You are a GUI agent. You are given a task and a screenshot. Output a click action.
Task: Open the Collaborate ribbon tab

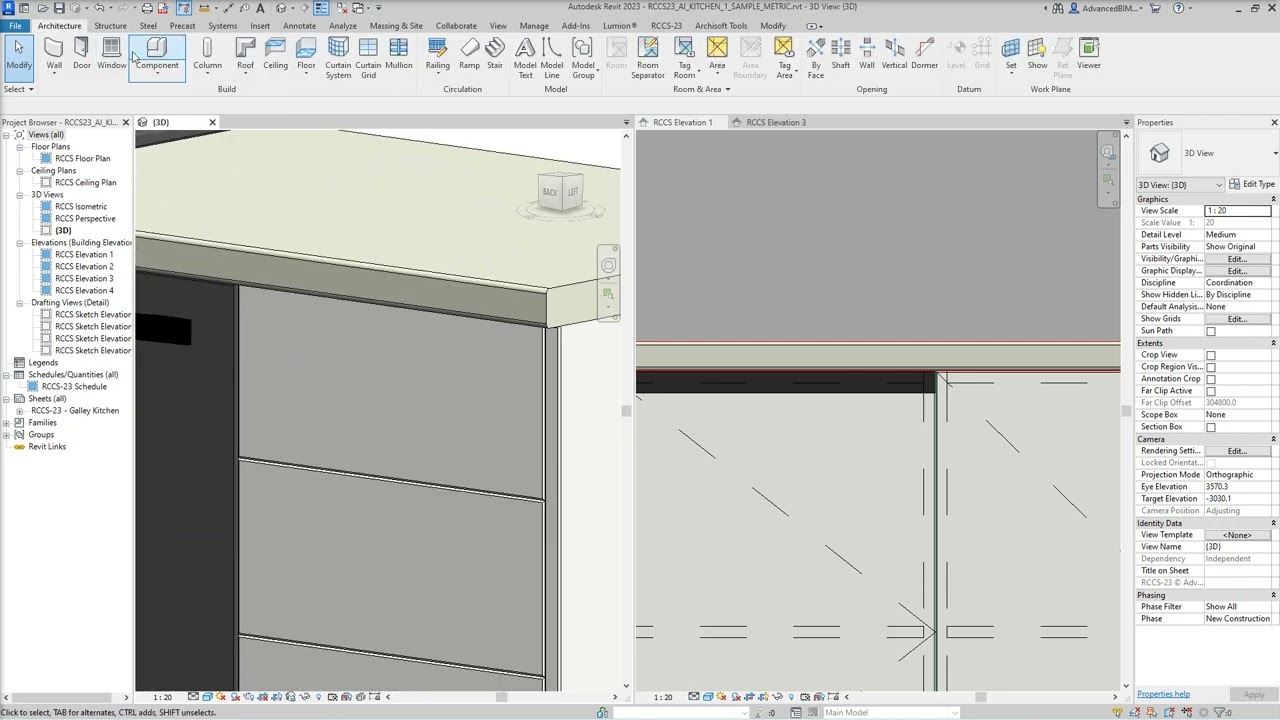coord(456,26)
